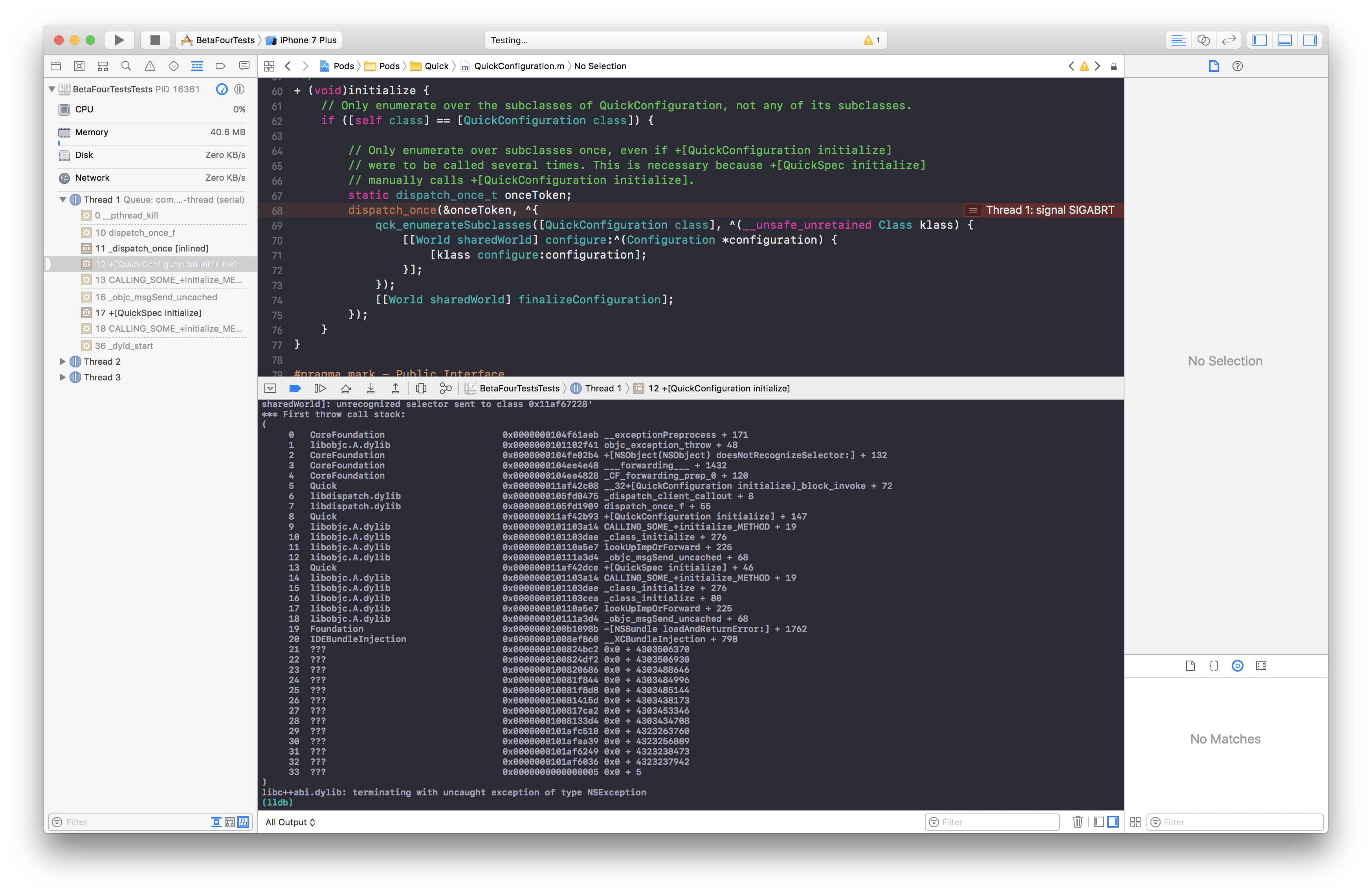
Task: Continue program execution
Action: point(320,388)
